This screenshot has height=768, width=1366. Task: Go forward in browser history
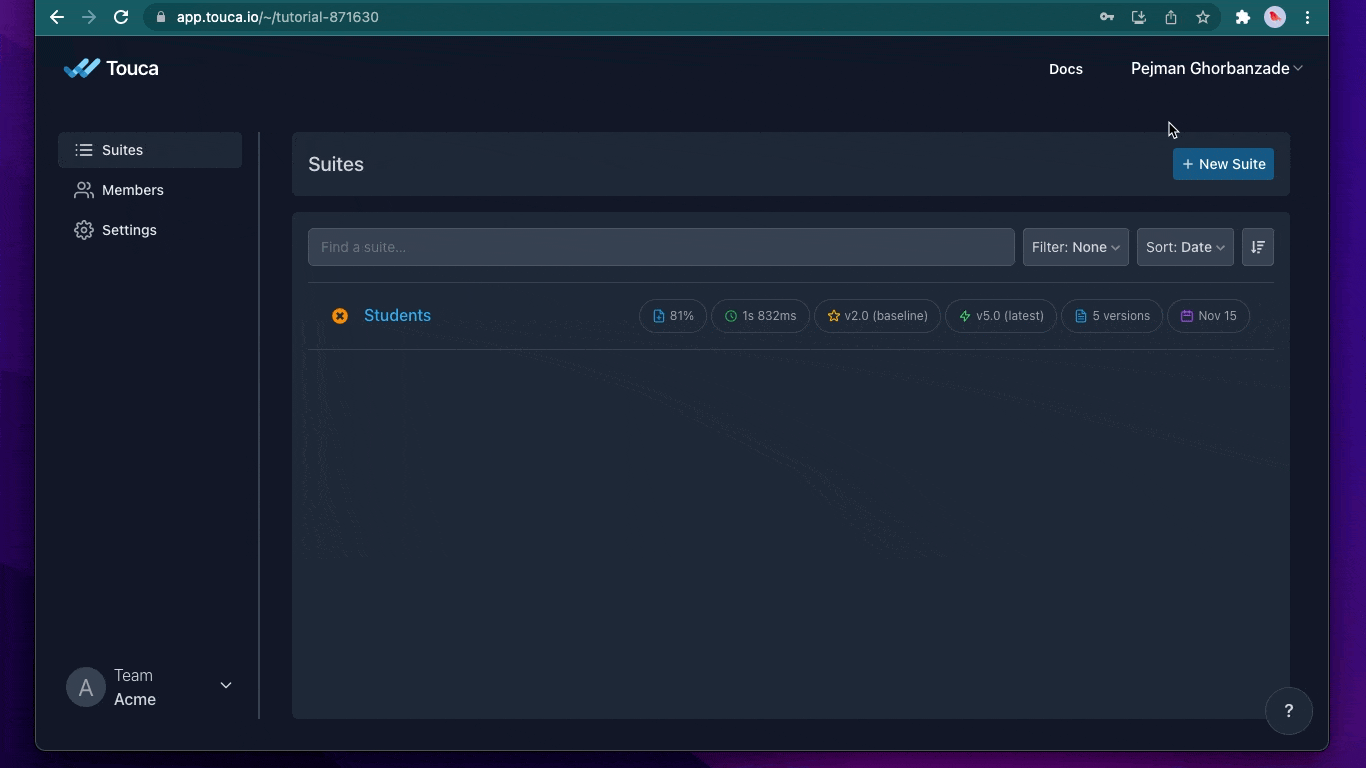point(89,17)
